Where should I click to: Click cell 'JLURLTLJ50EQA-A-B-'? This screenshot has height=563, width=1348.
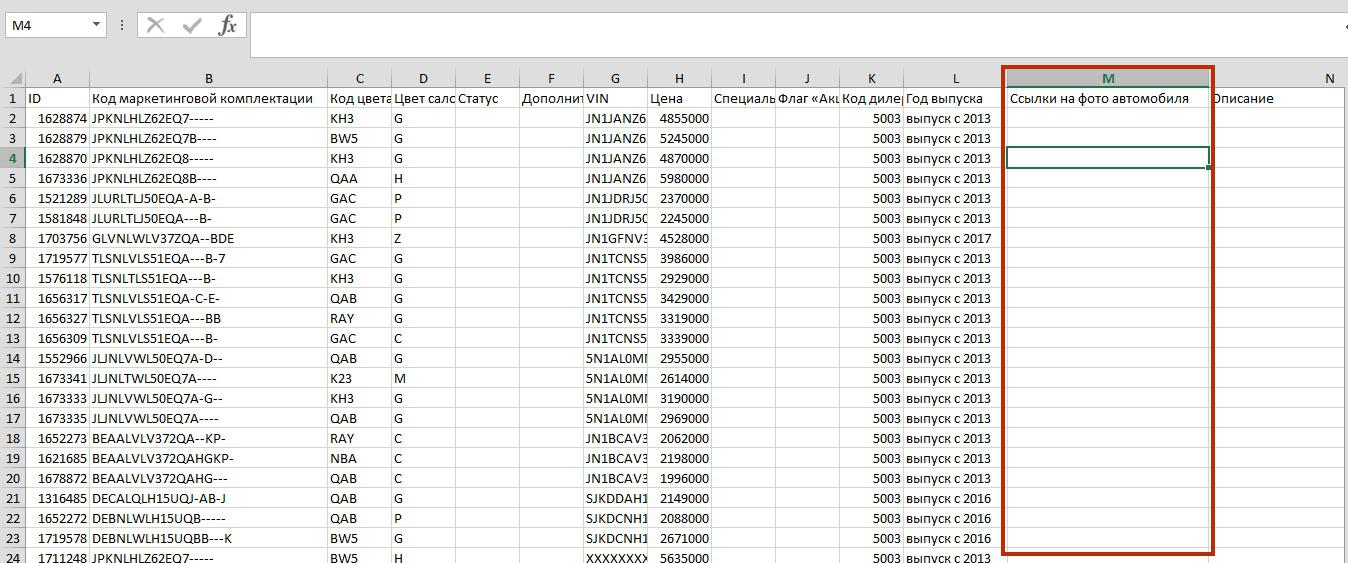click(208, 198)
